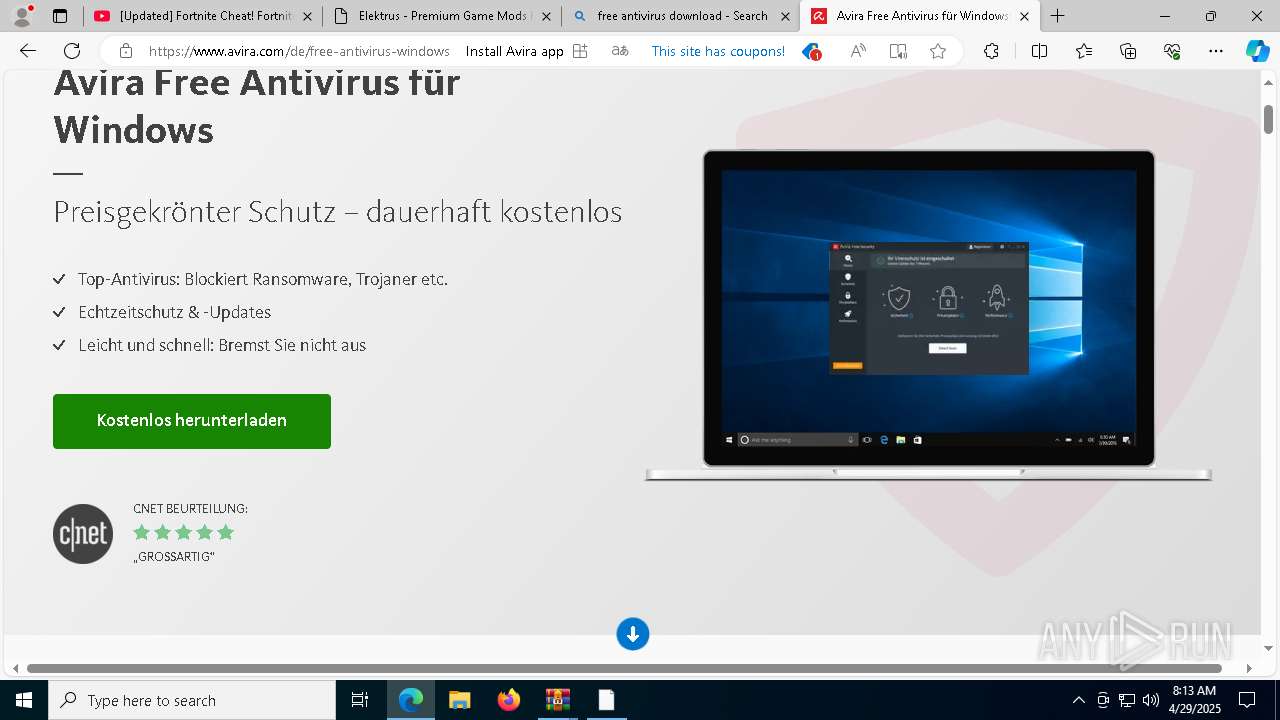Open the Windows Start menu

(24, 700)
